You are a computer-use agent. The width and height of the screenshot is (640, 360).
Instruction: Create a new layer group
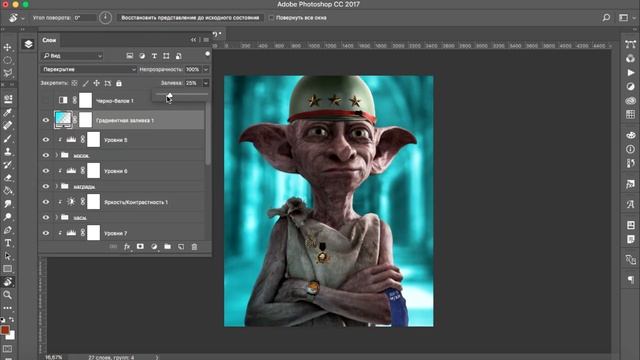pos(167,247)
